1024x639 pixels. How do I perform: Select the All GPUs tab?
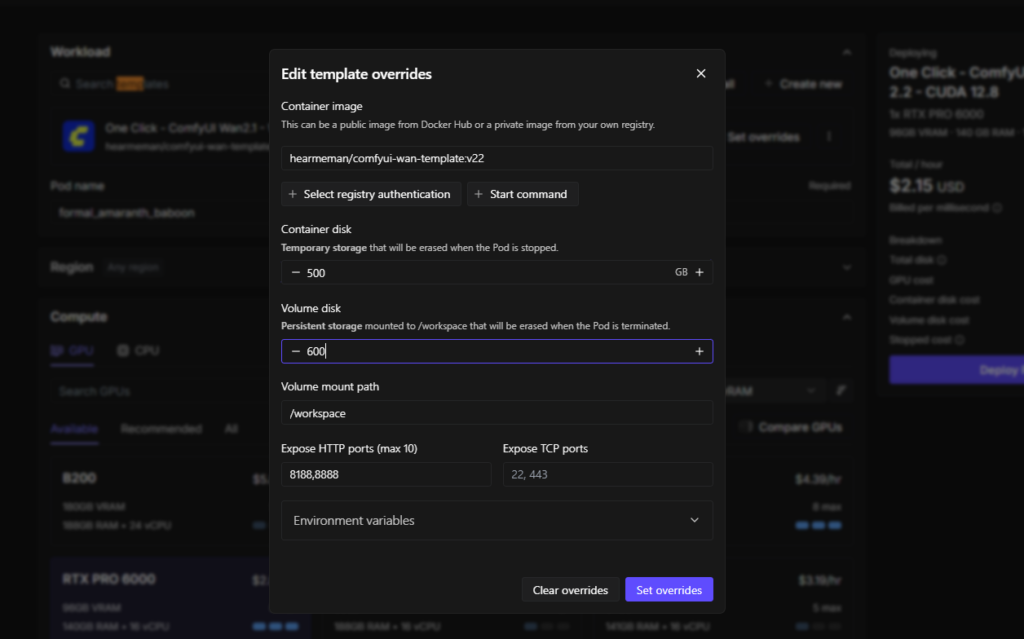coord(231,429)
